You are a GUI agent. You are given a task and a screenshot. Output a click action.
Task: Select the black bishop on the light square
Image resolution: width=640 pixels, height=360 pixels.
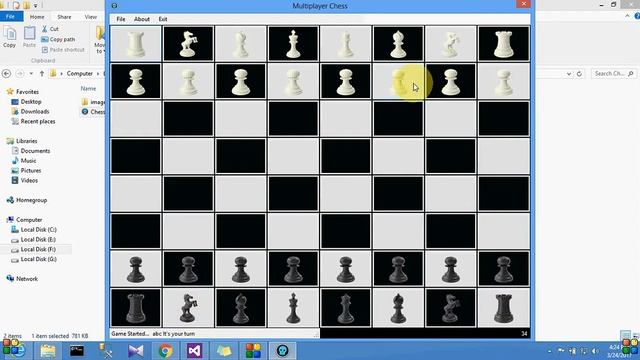(x=398, y=308)
